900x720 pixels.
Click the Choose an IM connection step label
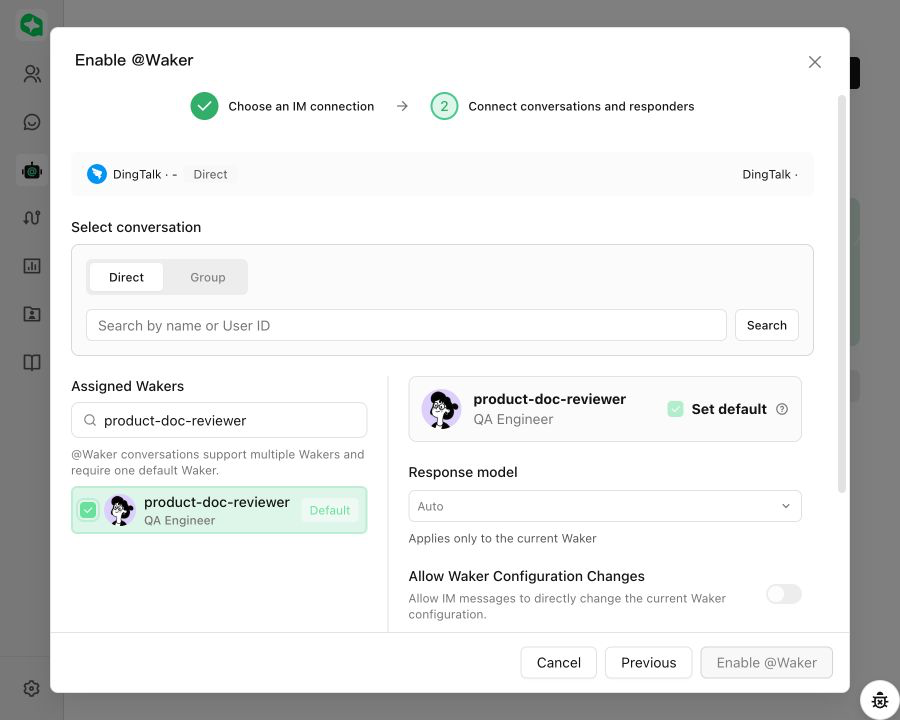pos(301,106)
